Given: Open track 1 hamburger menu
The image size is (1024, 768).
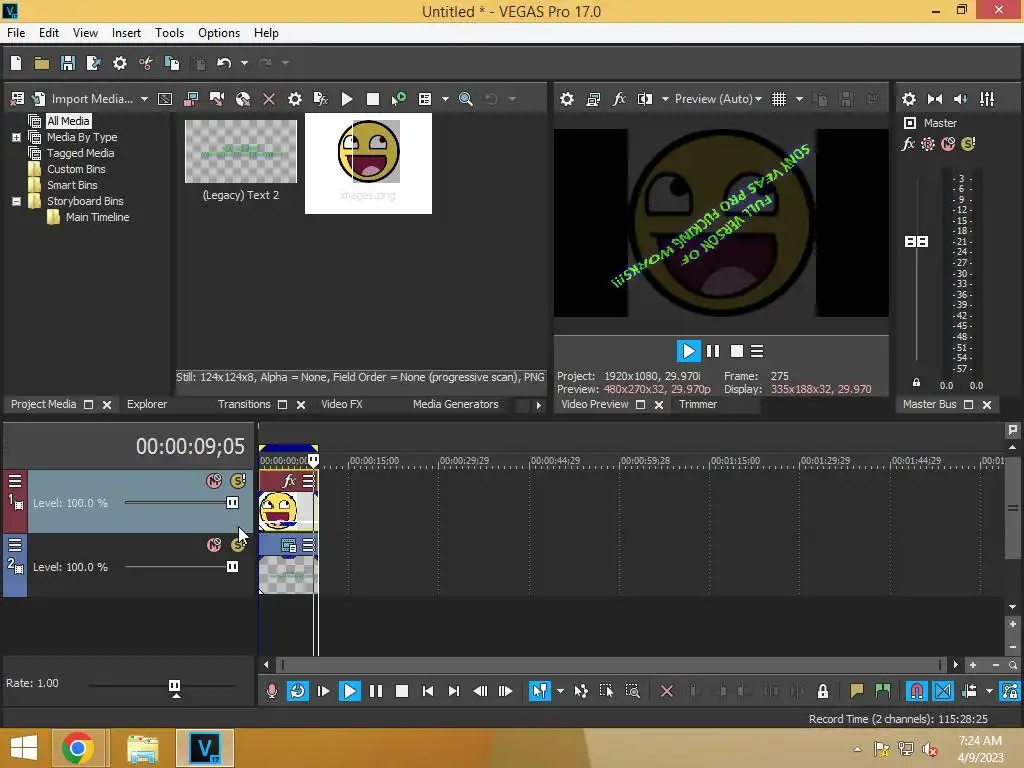Looking at the screenshot, I should (15, 481).
